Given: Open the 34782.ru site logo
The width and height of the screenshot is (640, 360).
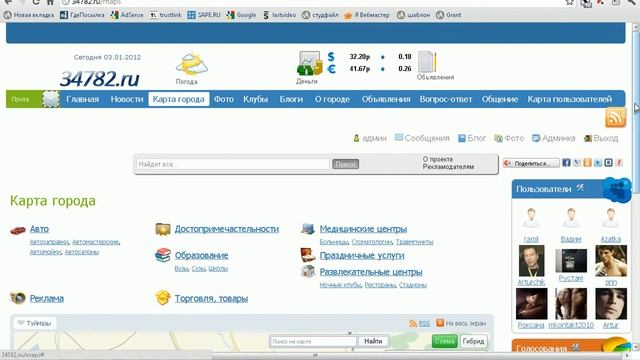Looking at the screenshot, I should pos(100,78).
